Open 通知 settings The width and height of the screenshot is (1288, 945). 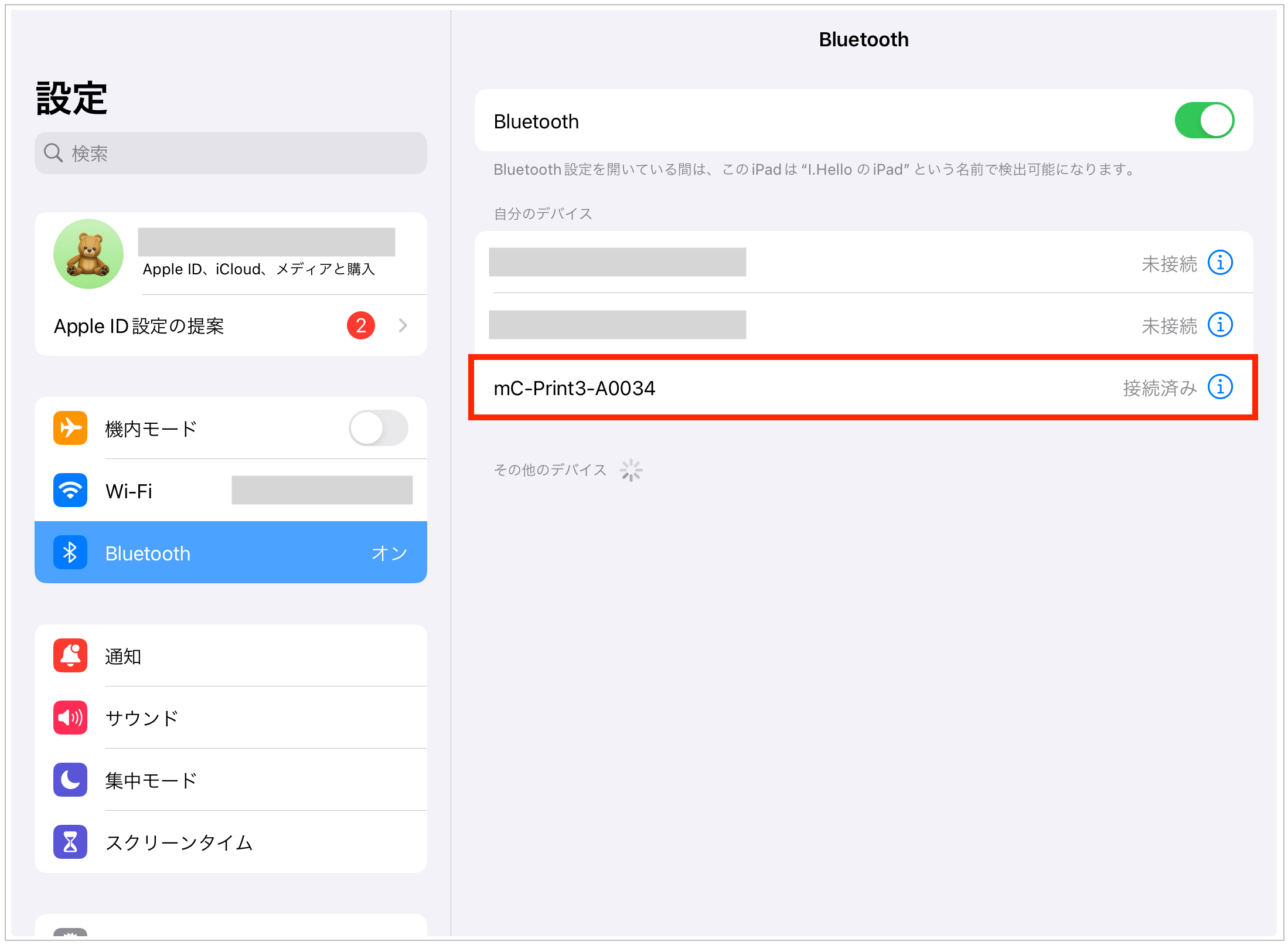pos(231,655)
